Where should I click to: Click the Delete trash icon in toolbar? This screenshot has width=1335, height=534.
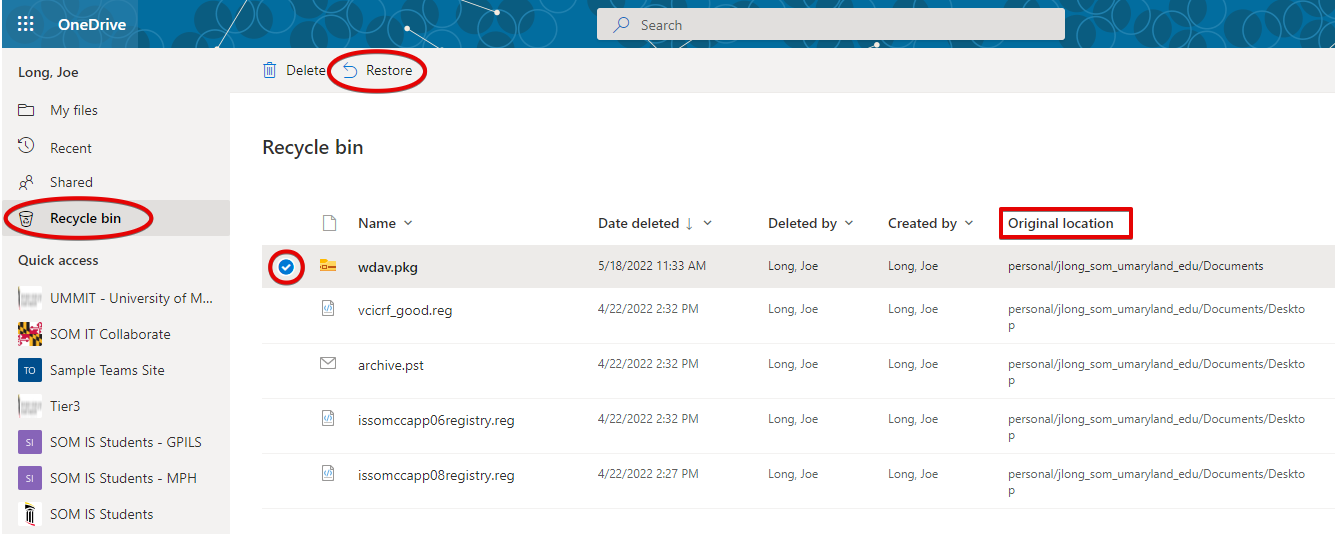pyautogui.click(x=269, y=70)
